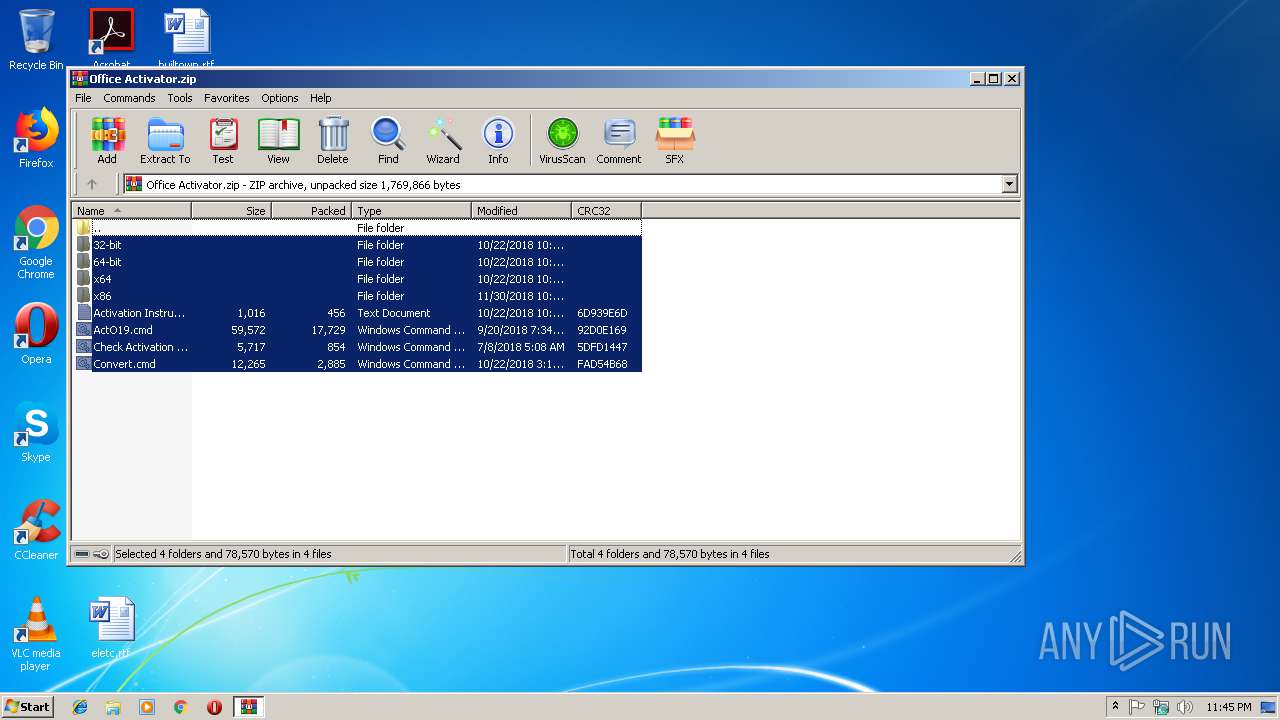Screen dimensions: 1280x720
Task: Sort by Type column header
Action: (x=411, y=210)
